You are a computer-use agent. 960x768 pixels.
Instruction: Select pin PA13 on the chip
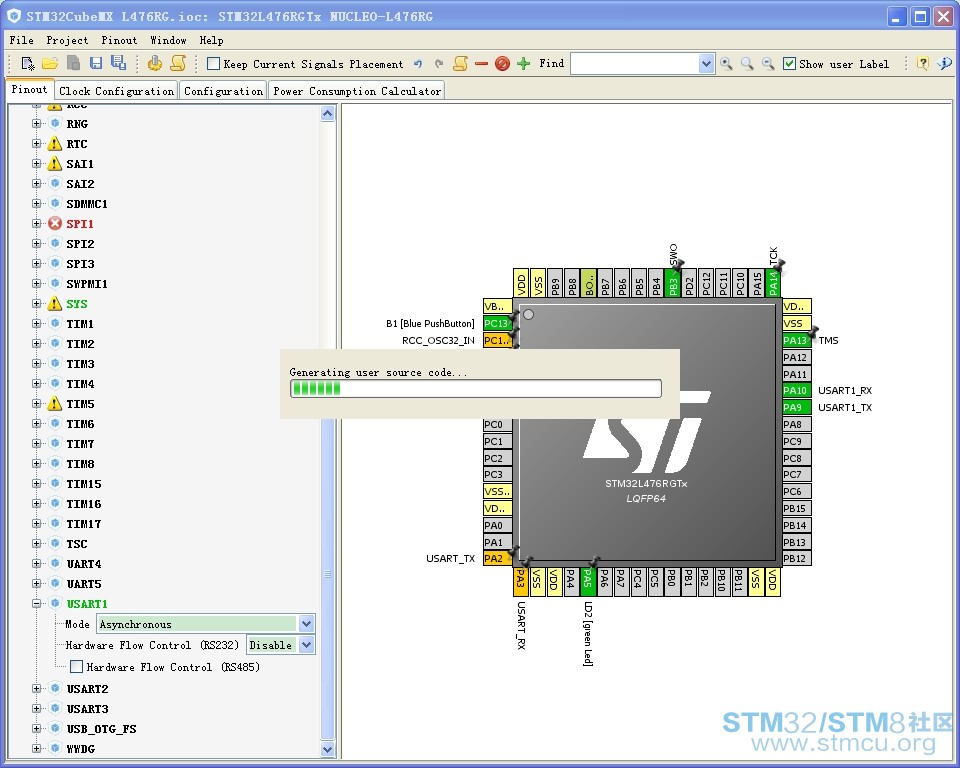(x=796, y=341)
